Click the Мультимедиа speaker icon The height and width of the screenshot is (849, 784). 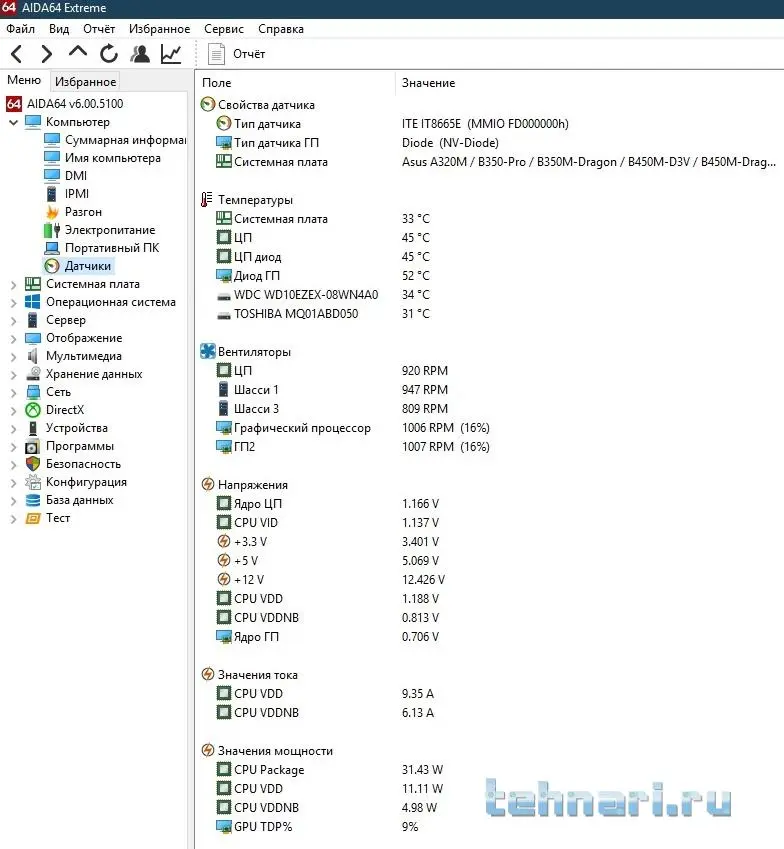(x=32, y=356)
